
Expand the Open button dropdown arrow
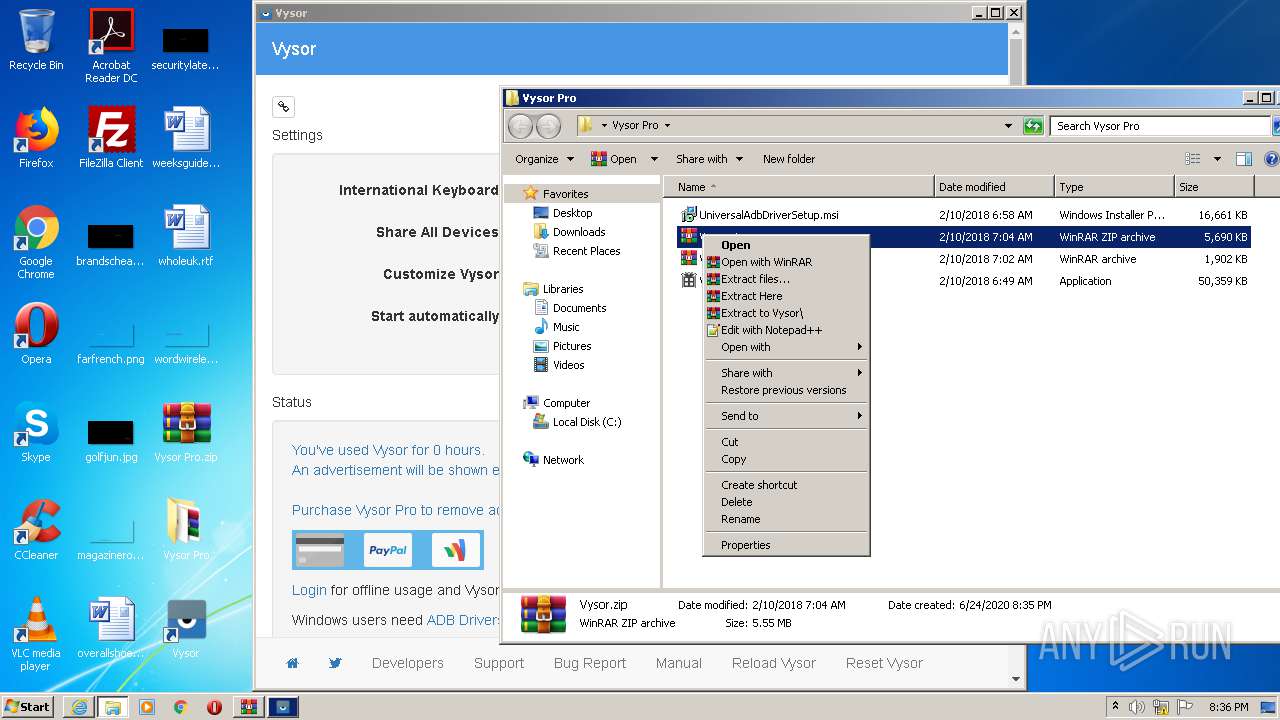[x=654, y=159]
